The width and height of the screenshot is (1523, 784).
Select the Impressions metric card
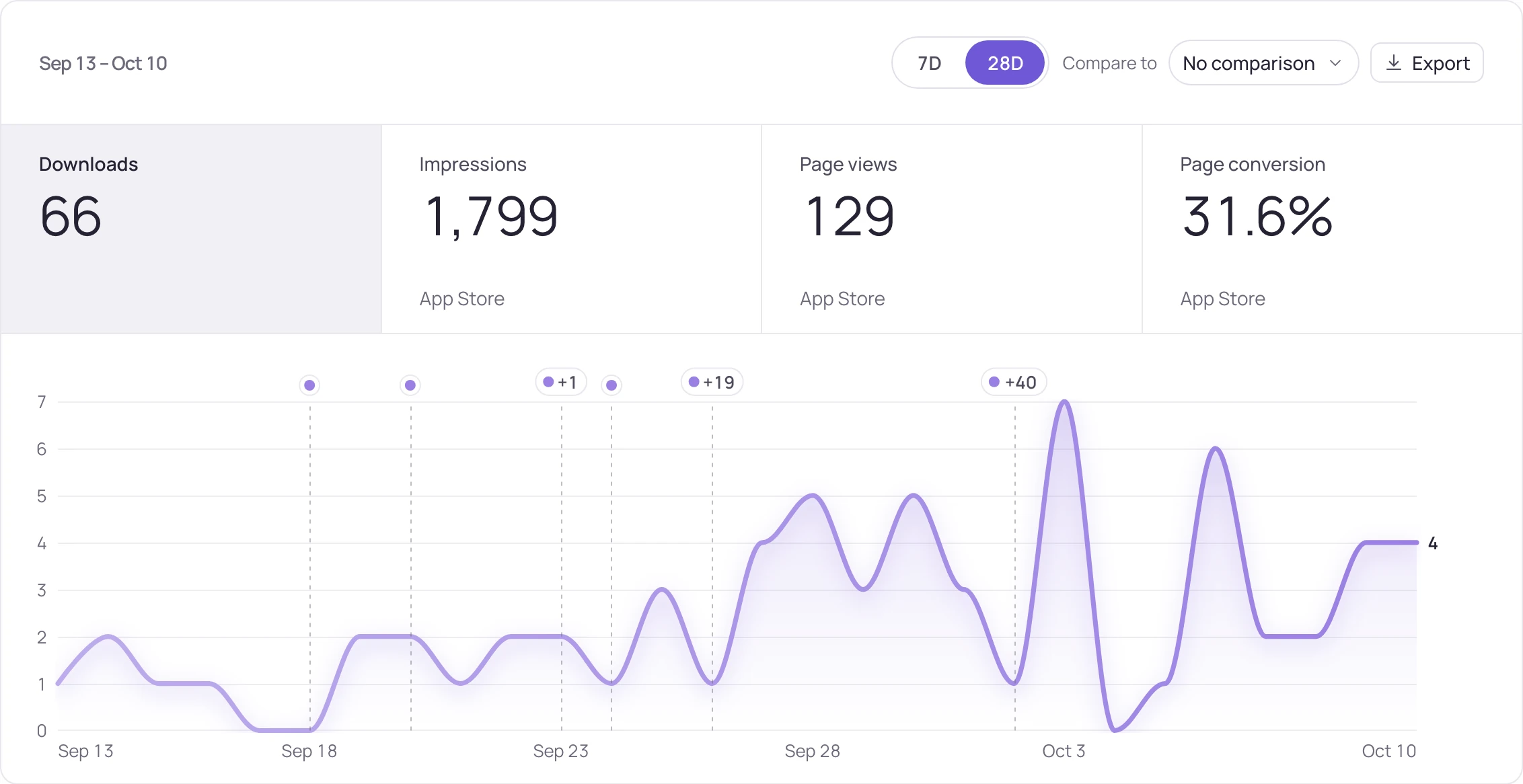(x=572, y=229)
